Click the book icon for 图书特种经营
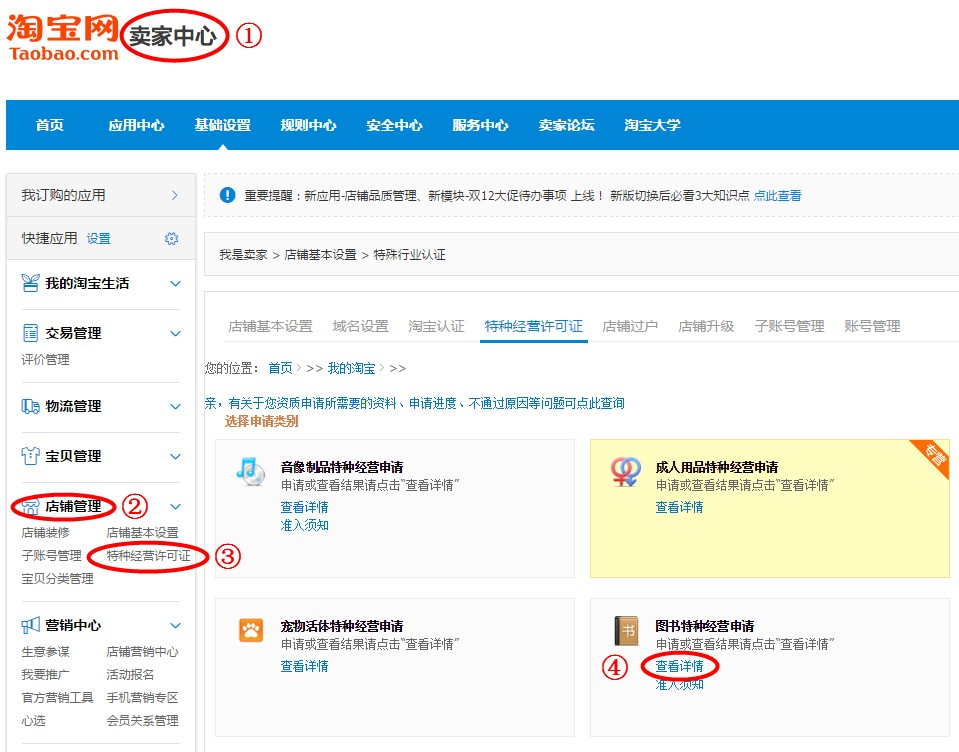 pyautogui.click(x=626, y=630)
